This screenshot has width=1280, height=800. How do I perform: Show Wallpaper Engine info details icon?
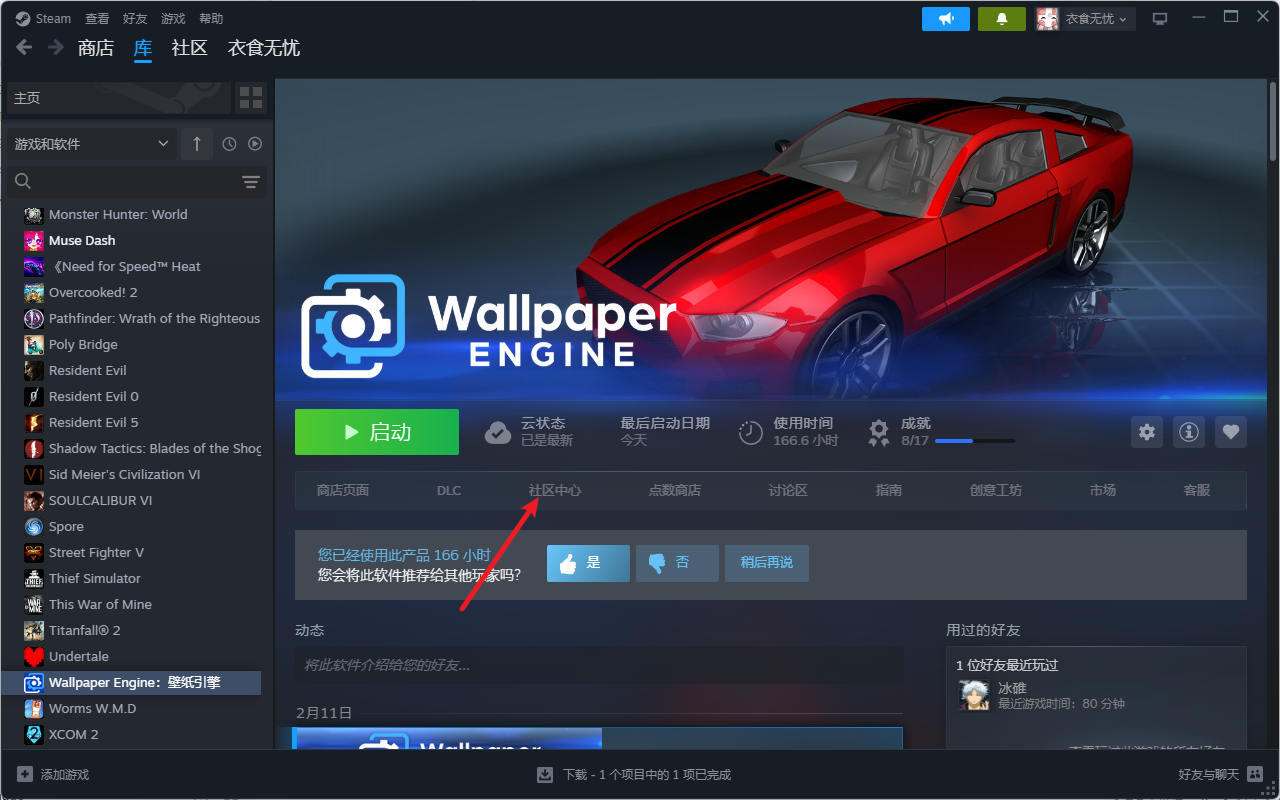pyautogui.click(x=1189, y=432)
